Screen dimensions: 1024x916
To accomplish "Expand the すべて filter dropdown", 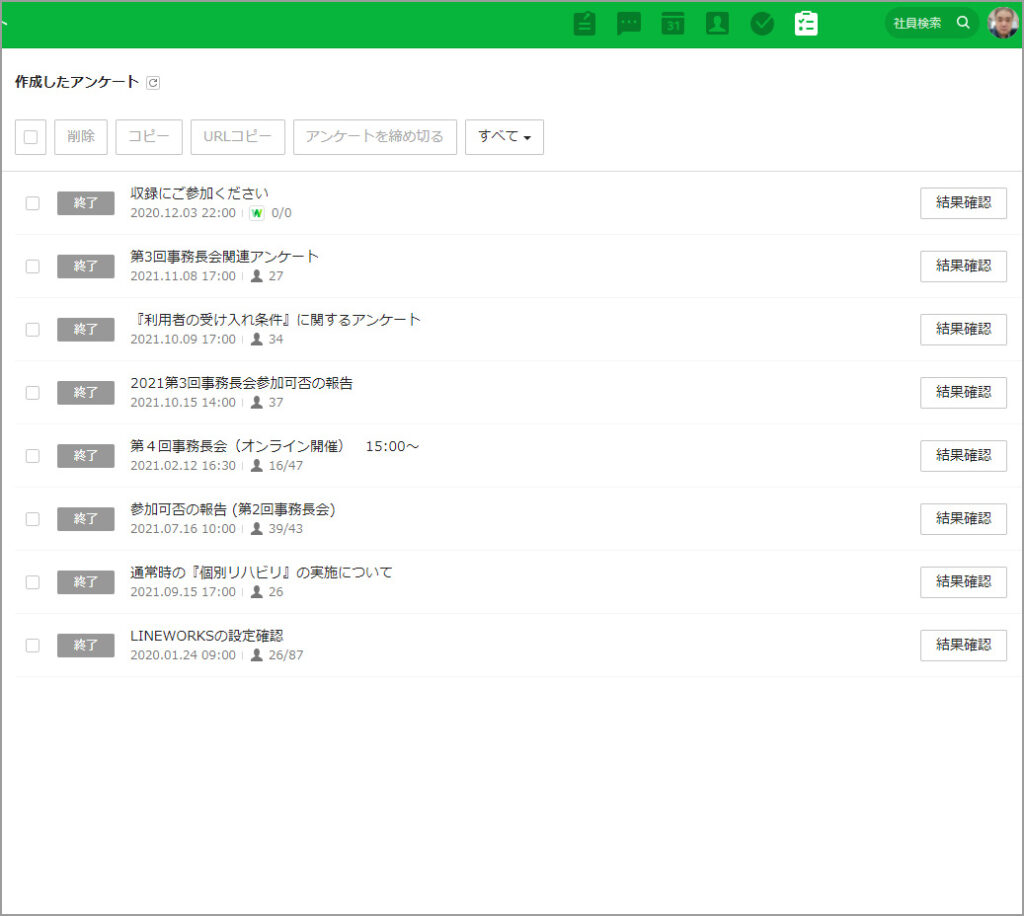I will click(x=504, y=137).
